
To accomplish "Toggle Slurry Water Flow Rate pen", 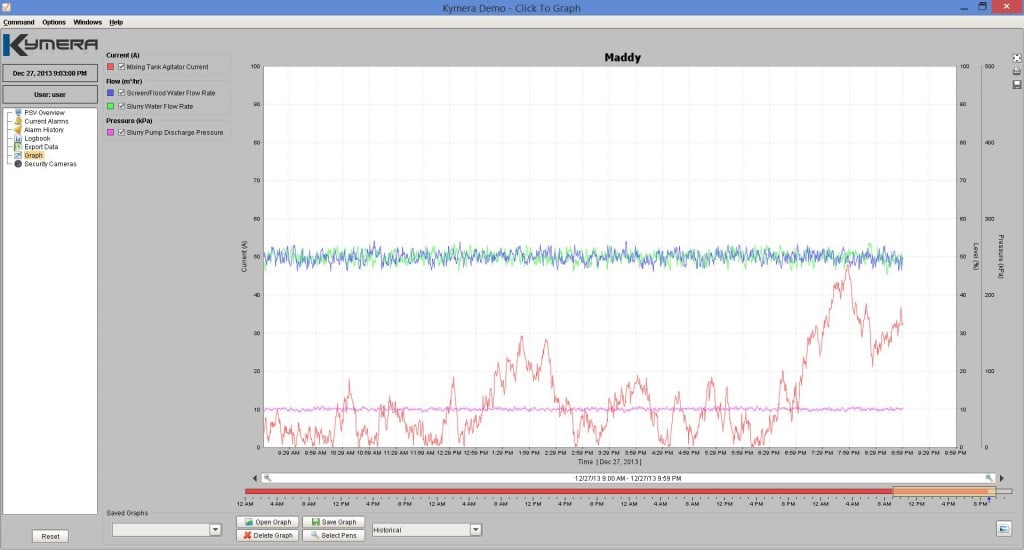I will [x=121, y=106].
